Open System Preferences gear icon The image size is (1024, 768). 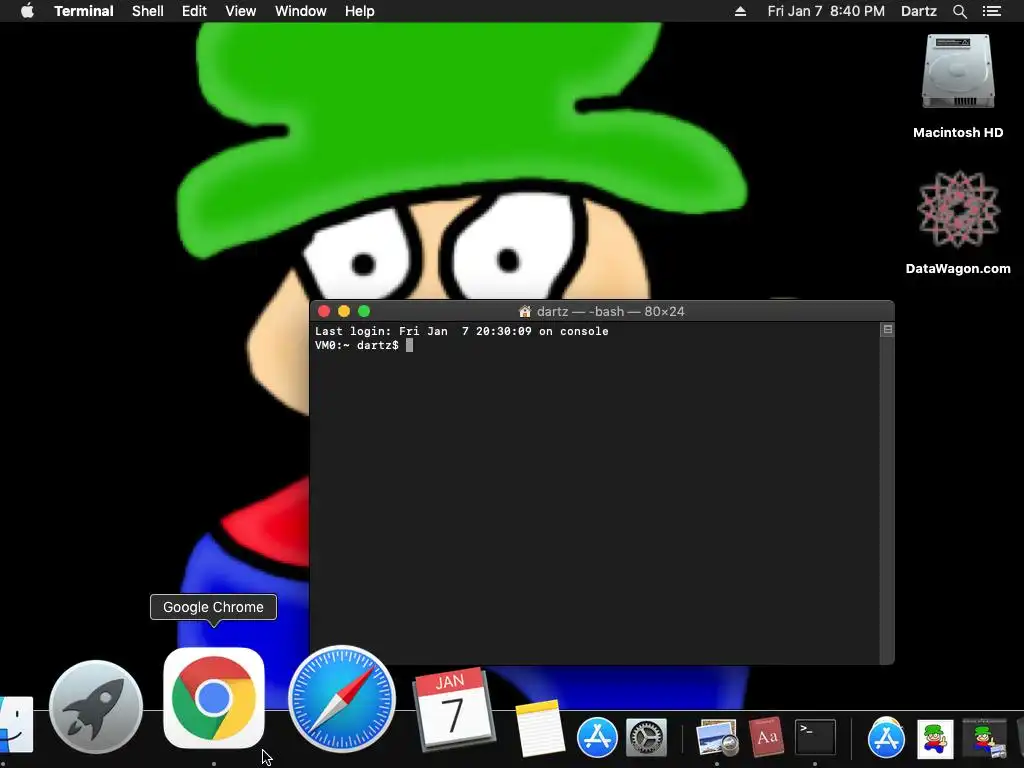tap(647, 737)
